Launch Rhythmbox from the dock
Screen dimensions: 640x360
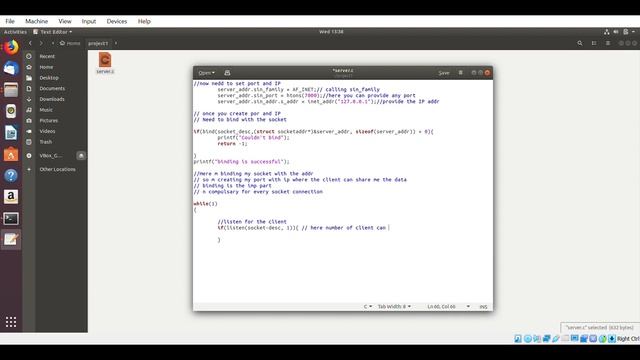click(11, 111)
